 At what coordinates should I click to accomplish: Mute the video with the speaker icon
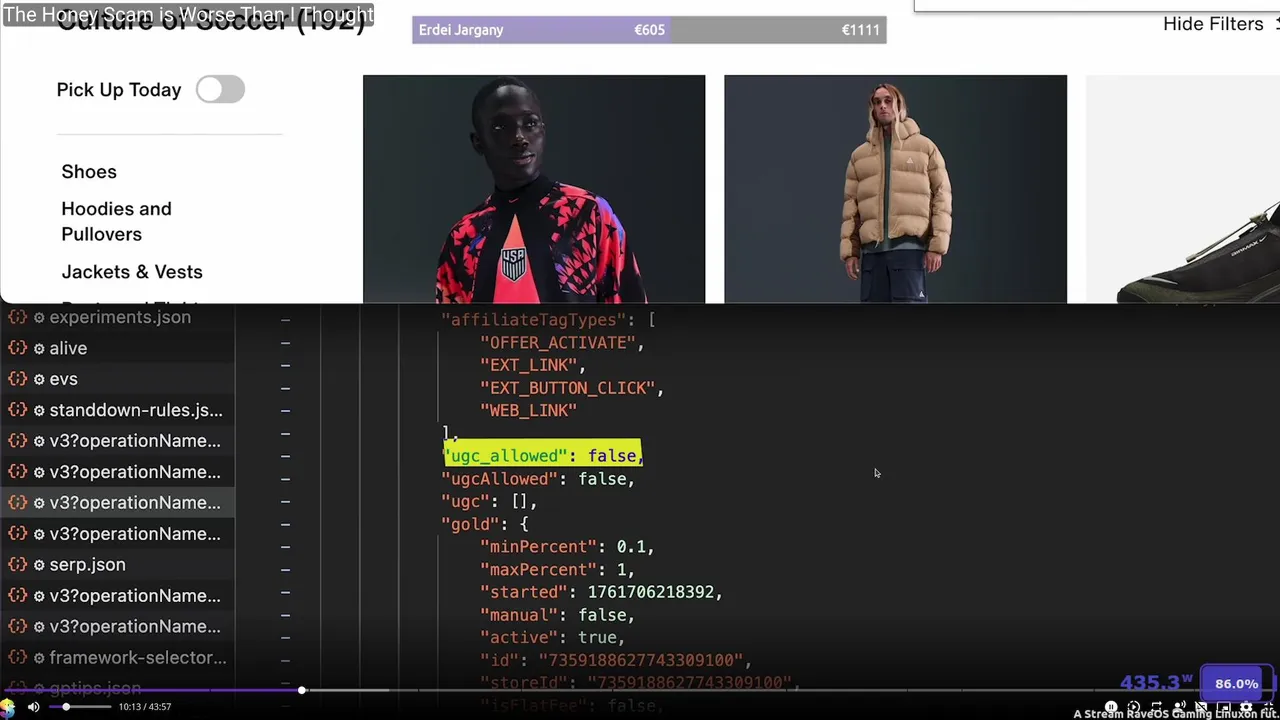point(33,707)
